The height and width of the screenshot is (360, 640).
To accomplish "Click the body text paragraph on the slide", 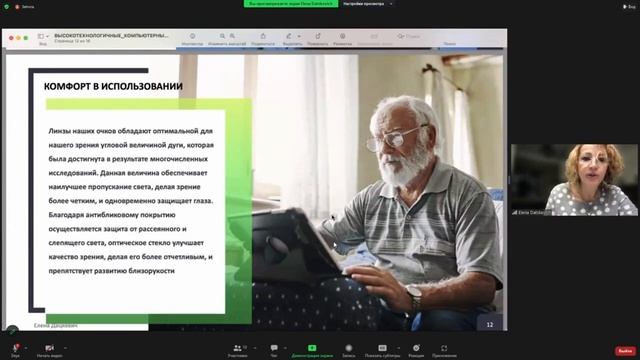I will coord(131,201).
